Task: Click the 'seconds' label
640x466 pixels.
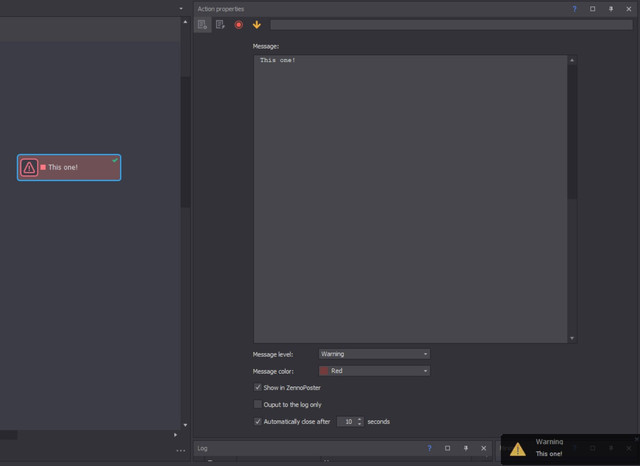Action: 378,422
